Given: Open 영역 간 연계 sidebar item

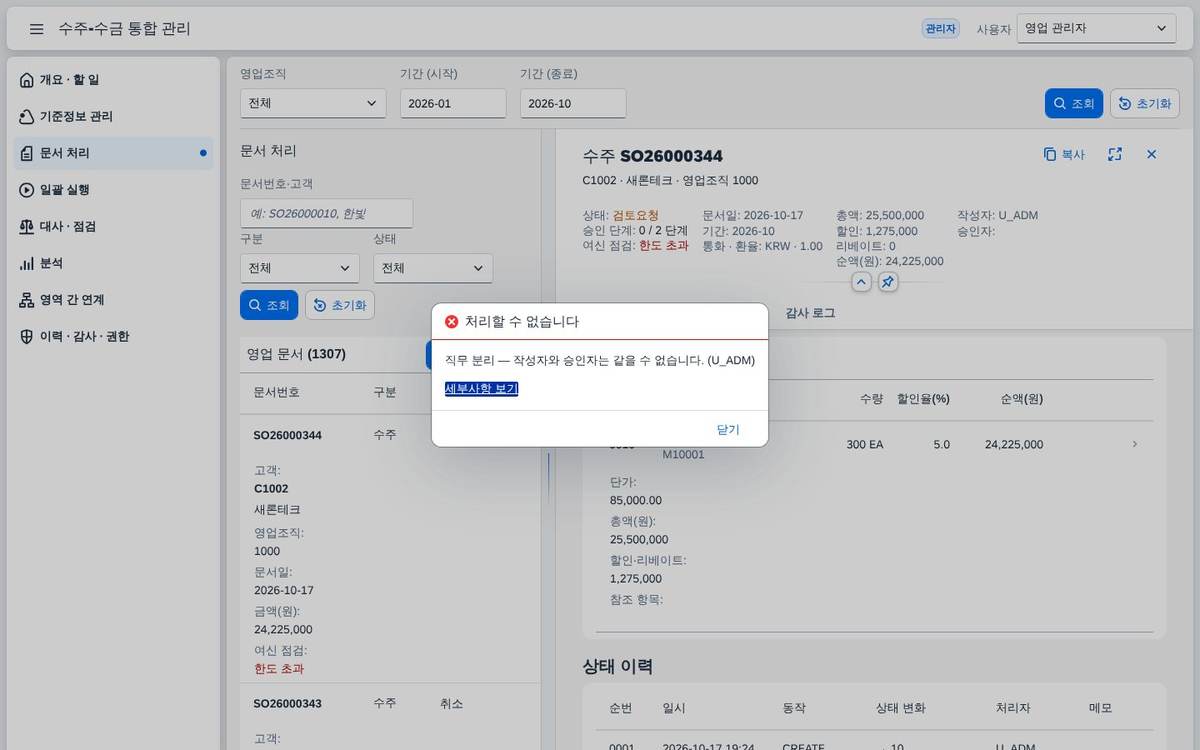Looking at the screenshot, I should 113,300.
